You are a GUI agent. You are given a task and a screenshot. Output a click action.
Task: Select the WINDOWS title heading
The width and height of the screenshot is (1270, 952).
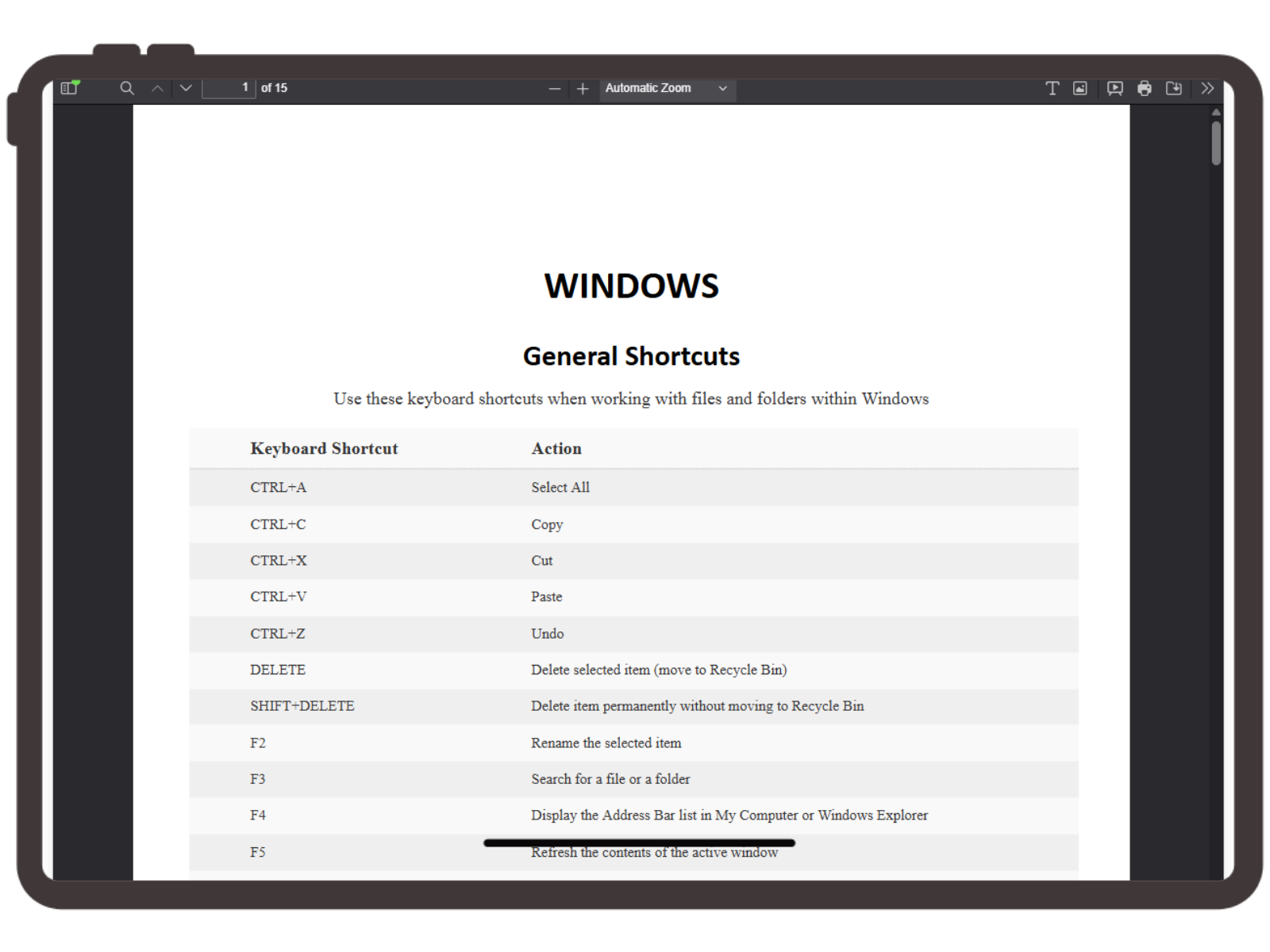(631, 286)
